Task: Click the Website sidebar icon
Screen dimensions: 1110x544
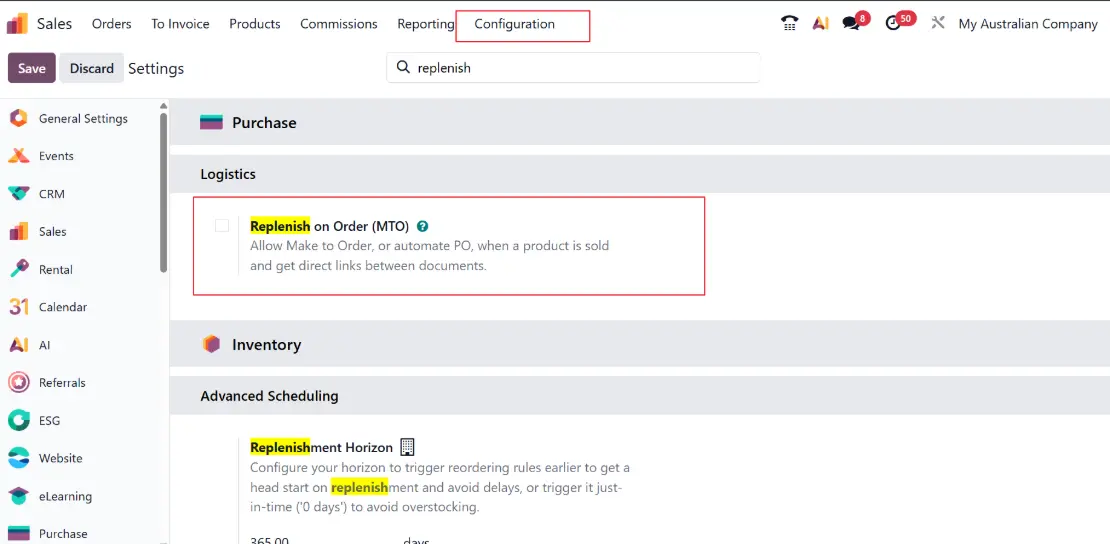Action: coord(18,458)
